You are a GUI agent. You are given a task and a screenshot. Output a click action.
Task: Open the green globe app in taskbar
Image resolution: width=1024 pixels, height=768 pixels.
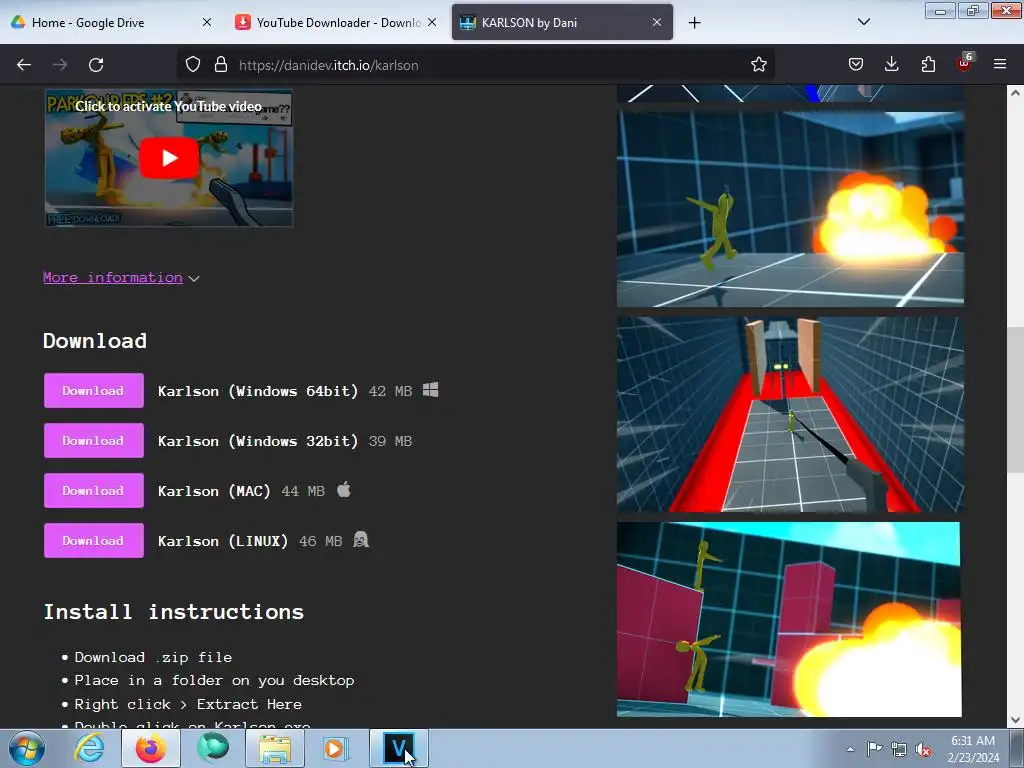pos(213,748)
